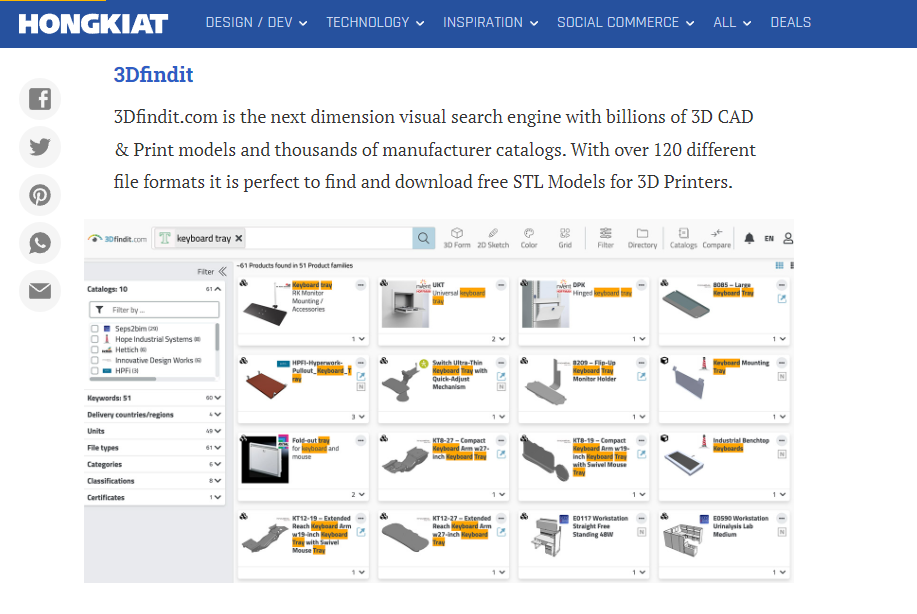
Task: Open the Compare tool
Action: click(716, 238)
